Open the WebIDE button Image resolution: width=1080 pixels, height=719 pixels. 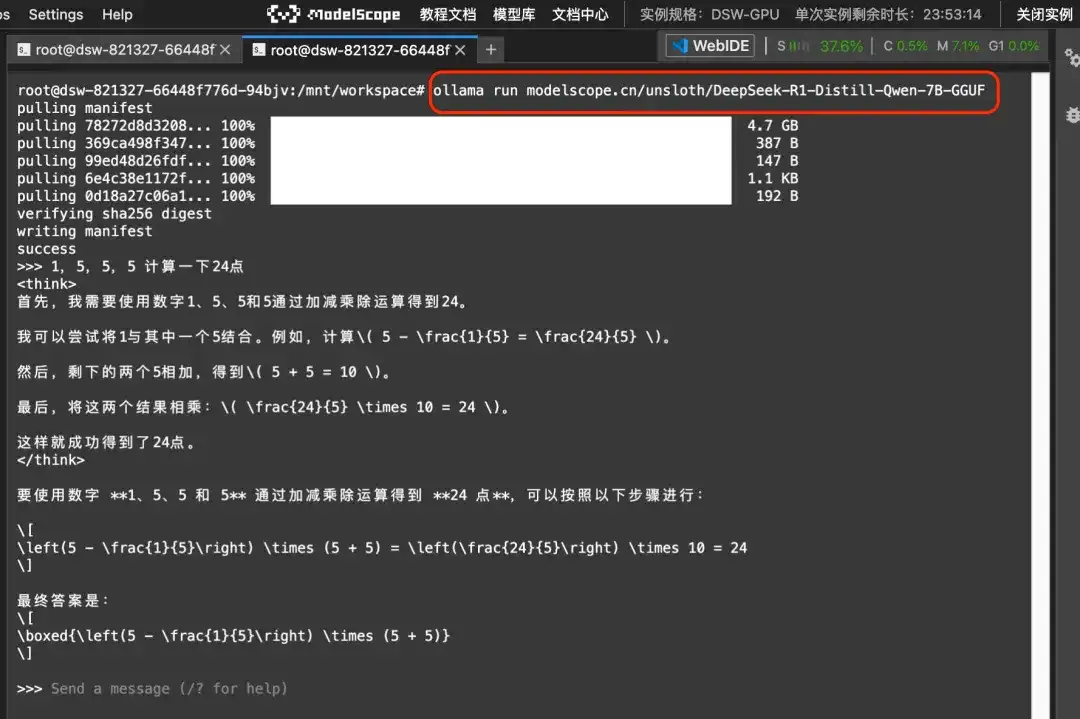(710, 46)
